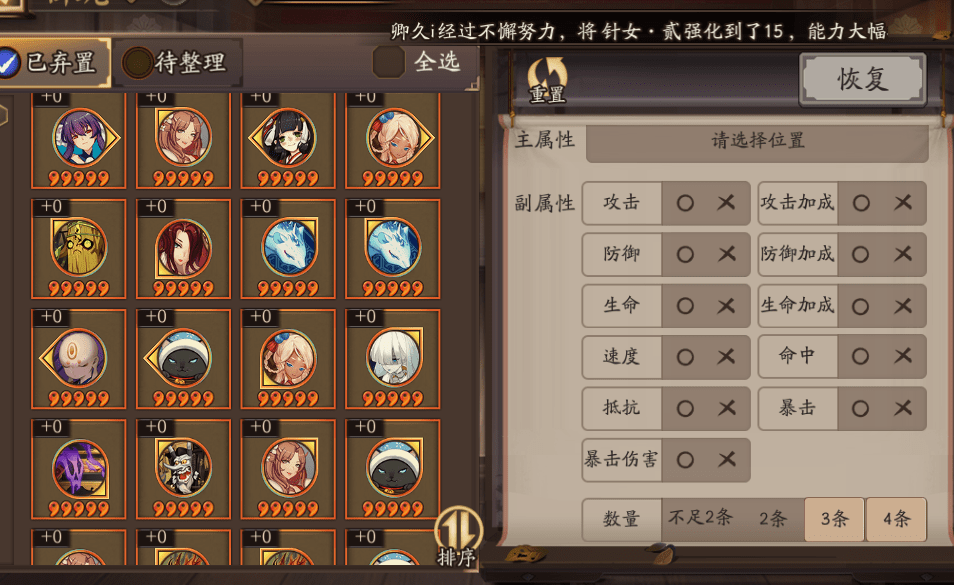Click the X option for 速度

click(x=726, y=356)
